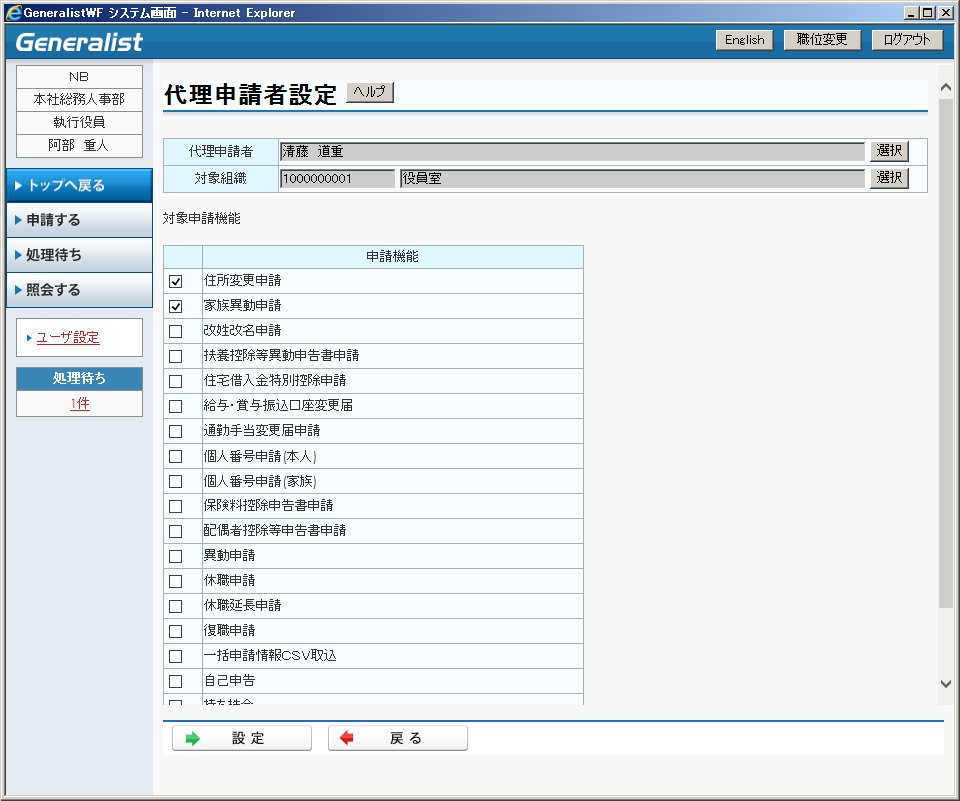
Task: Click the Generalist logo
Action: pos(80,42)
